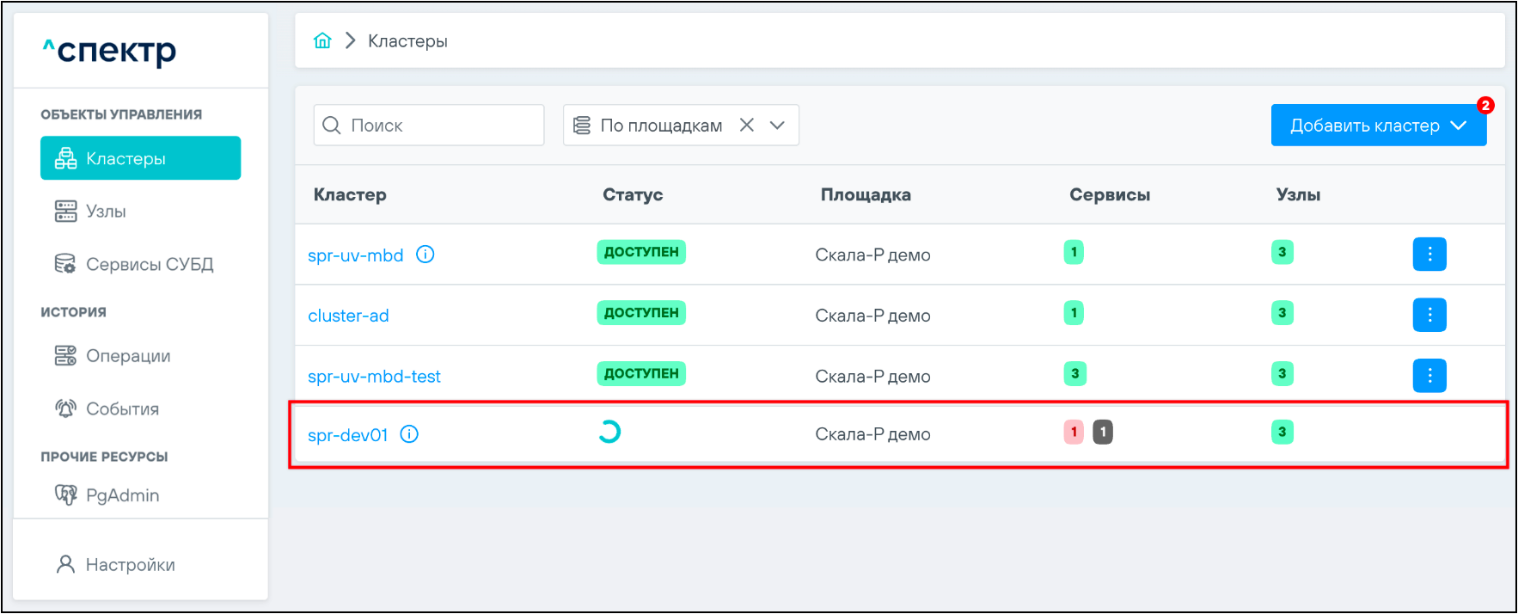Viewport: 1518px width, 614px height.
Task: Open the cluster-ad cluster link
Action: (x=348, y=316)
